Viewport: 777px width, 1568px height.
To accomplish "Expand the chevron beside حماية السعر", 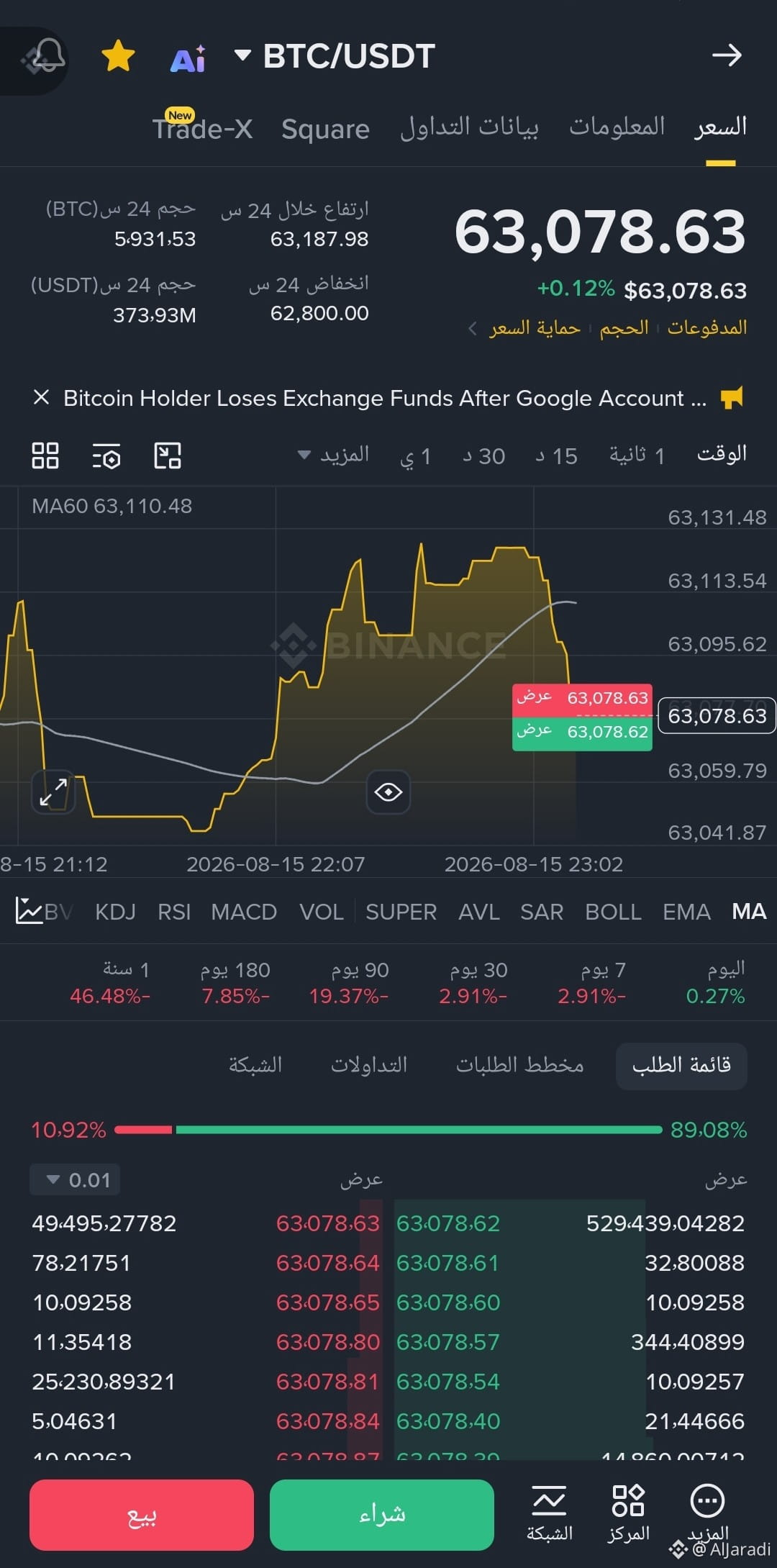I will (473, 329).
